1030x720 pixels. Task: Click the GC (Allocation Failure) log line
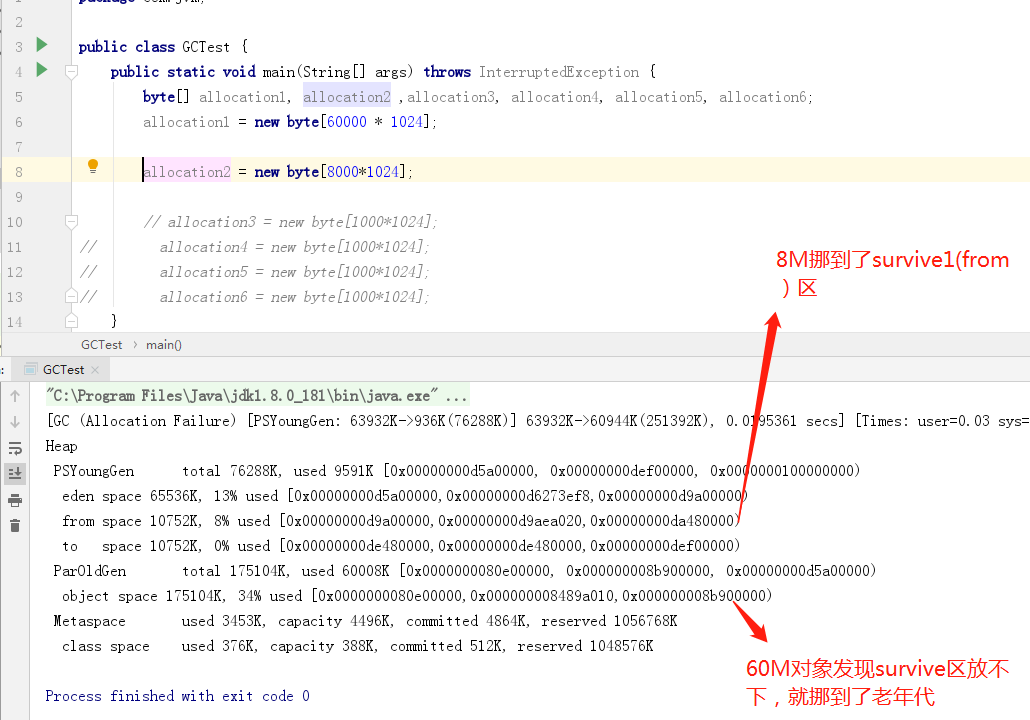click(537, 421)
